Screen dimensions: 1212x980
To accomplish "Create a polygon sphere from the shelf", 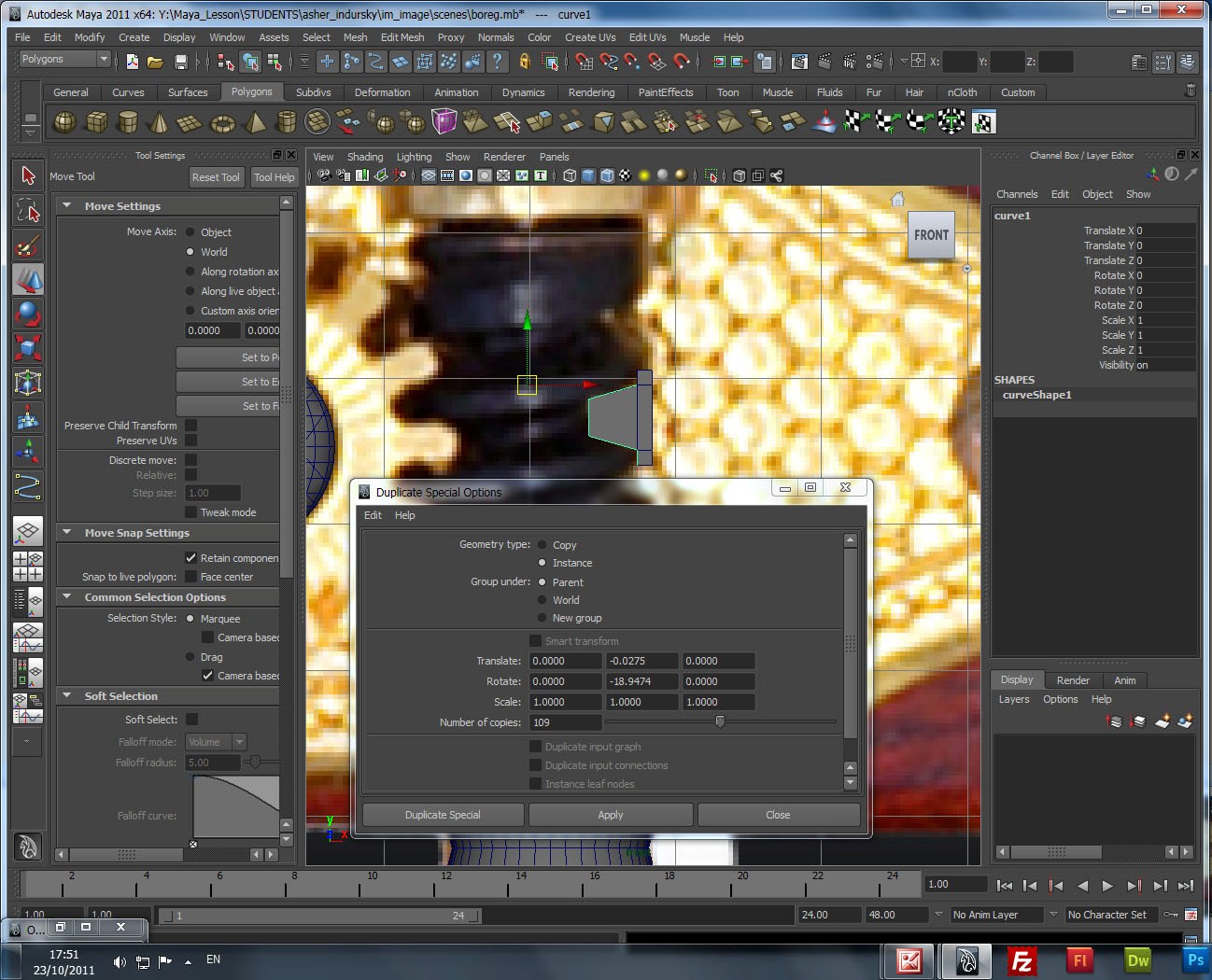I will point(64,122).
